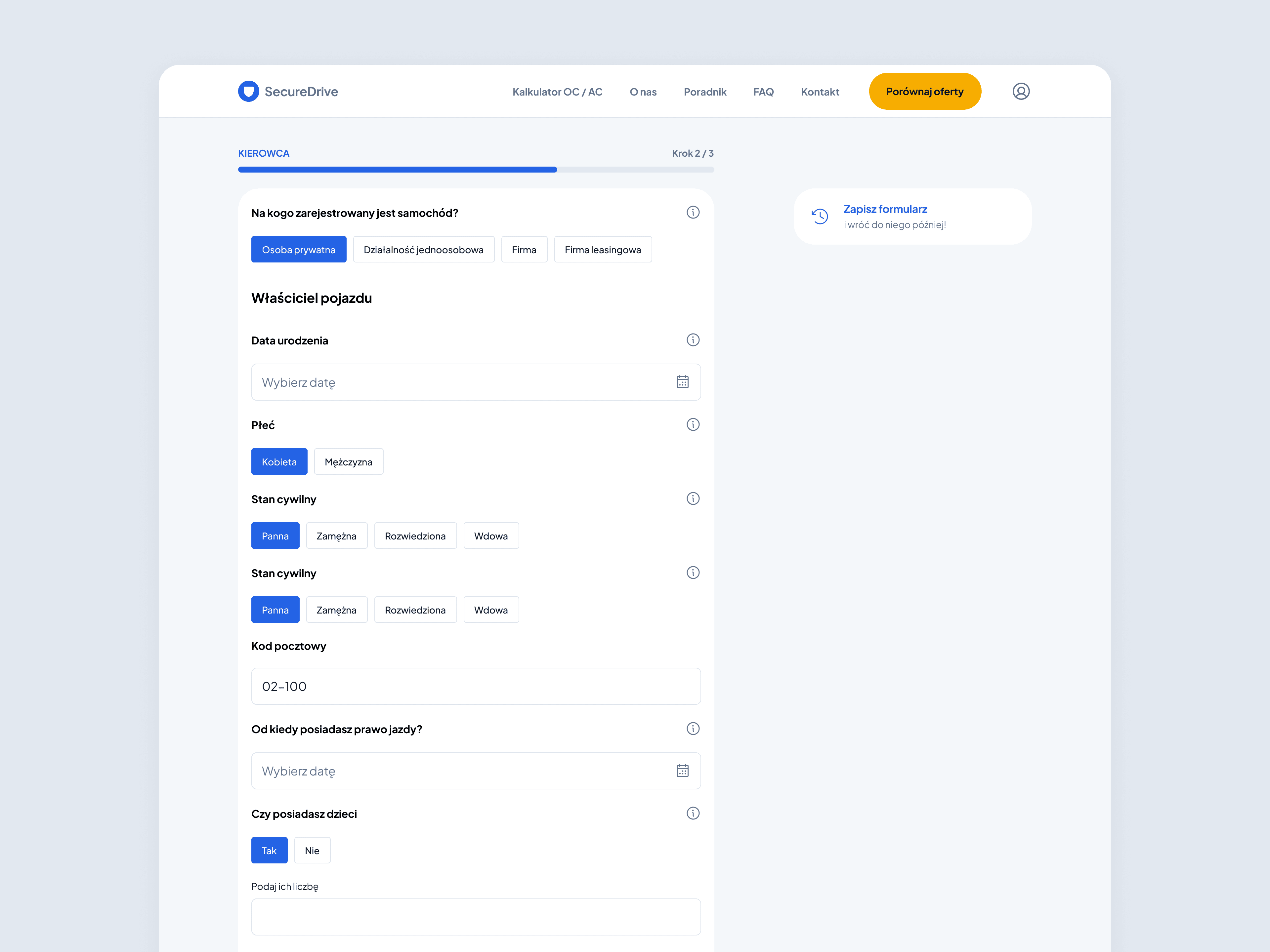The image size is (1270, 952).
Task: Click the Porównaj oferty button
Action: (924, 91)
